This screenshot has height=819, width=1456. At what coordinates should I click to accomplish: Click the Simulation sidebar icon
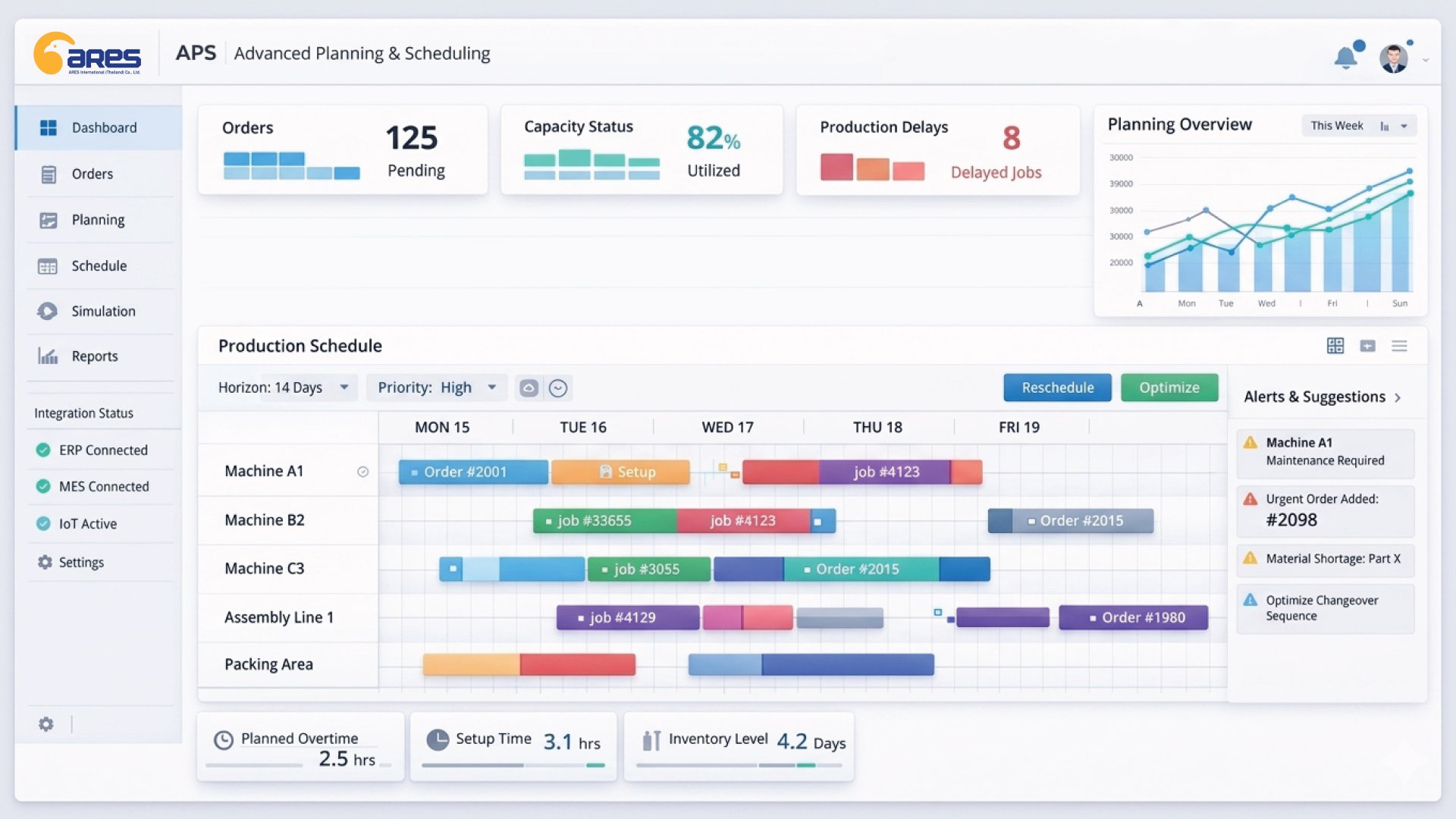(x=48, y=311)
